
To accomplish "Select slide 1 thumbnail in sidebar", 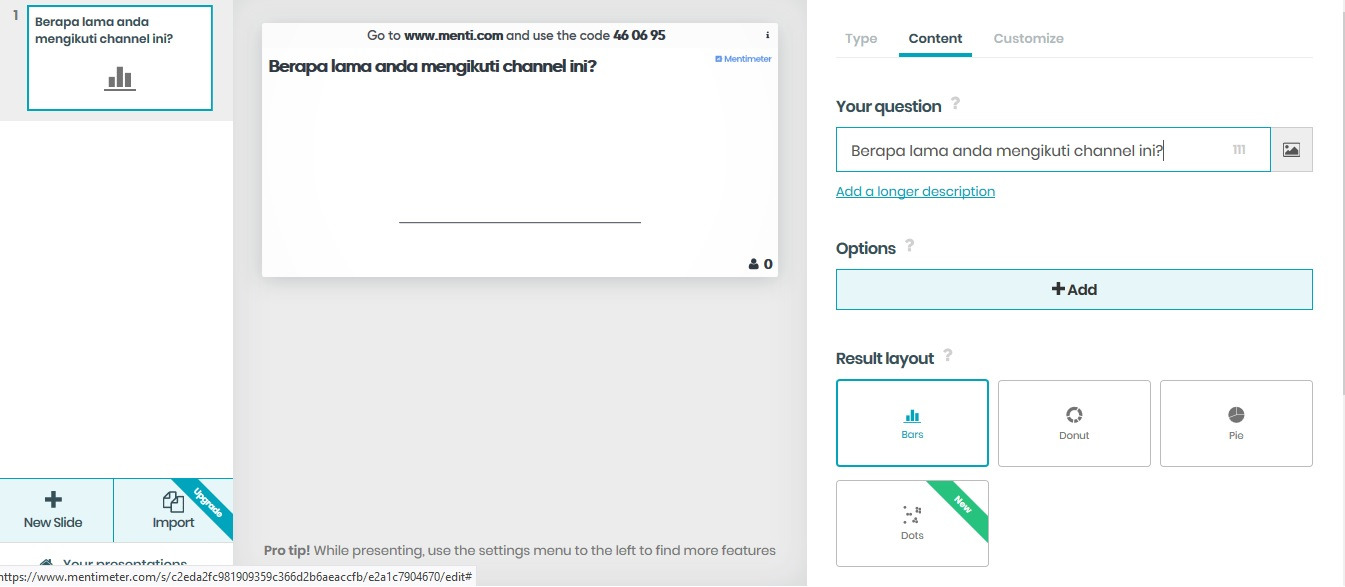I will pyautogui.click(x=120, y=57).
